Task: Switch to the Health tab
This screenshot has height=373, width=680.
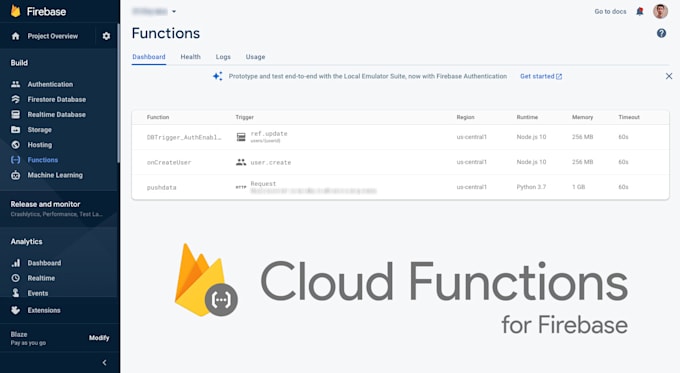Action: (x=190, y=57)
